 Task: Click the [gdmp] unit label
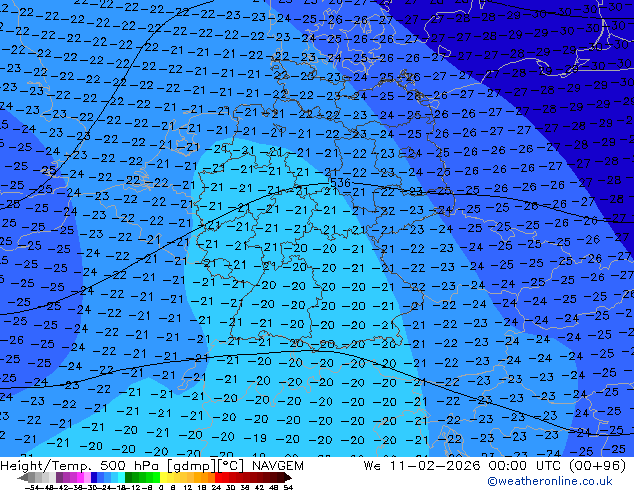[x=192, y=466]
